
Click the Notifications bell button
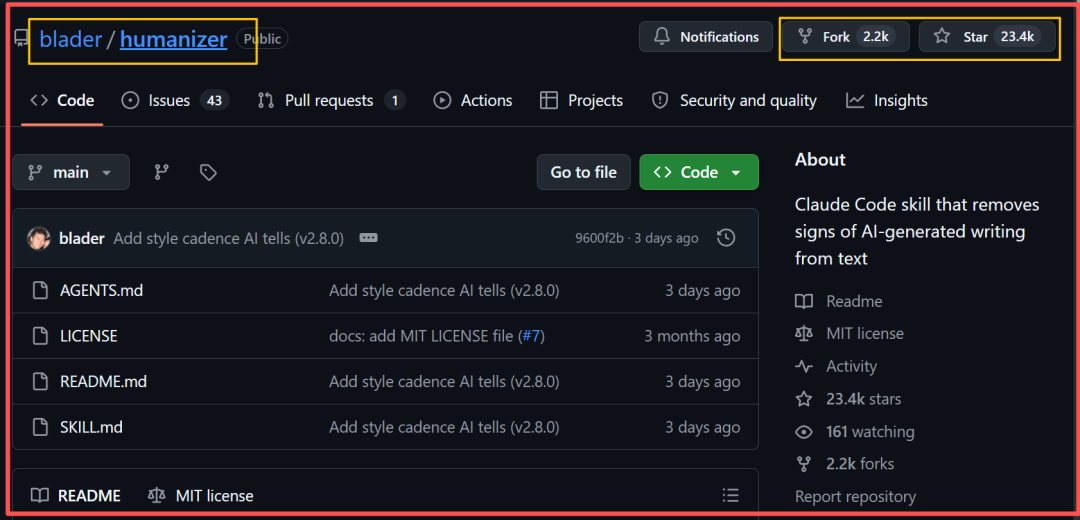pyautogui.click(x=707, y=37)
